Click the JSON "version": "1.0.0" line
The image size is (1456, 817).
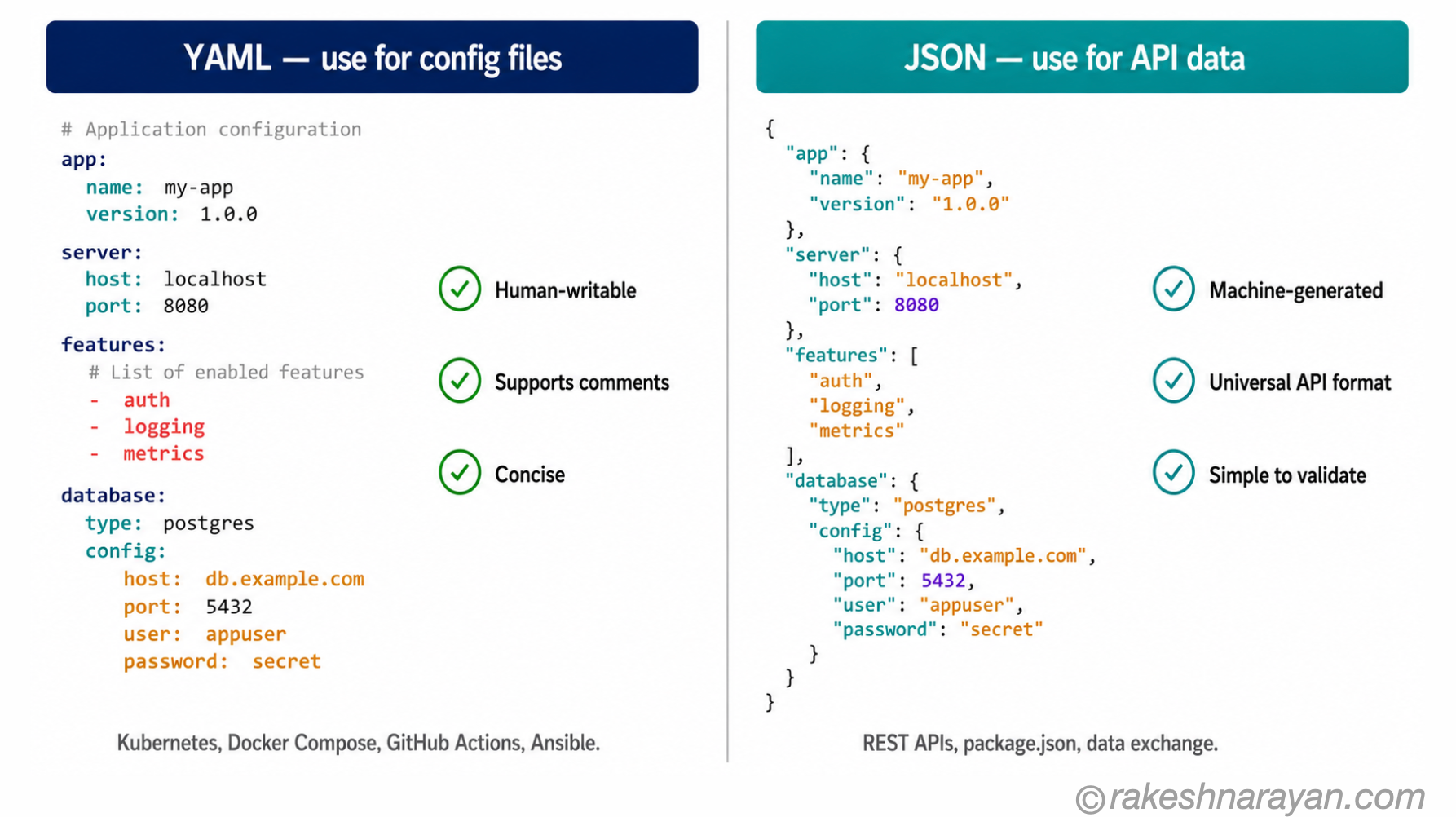click(x=909, y=204)
